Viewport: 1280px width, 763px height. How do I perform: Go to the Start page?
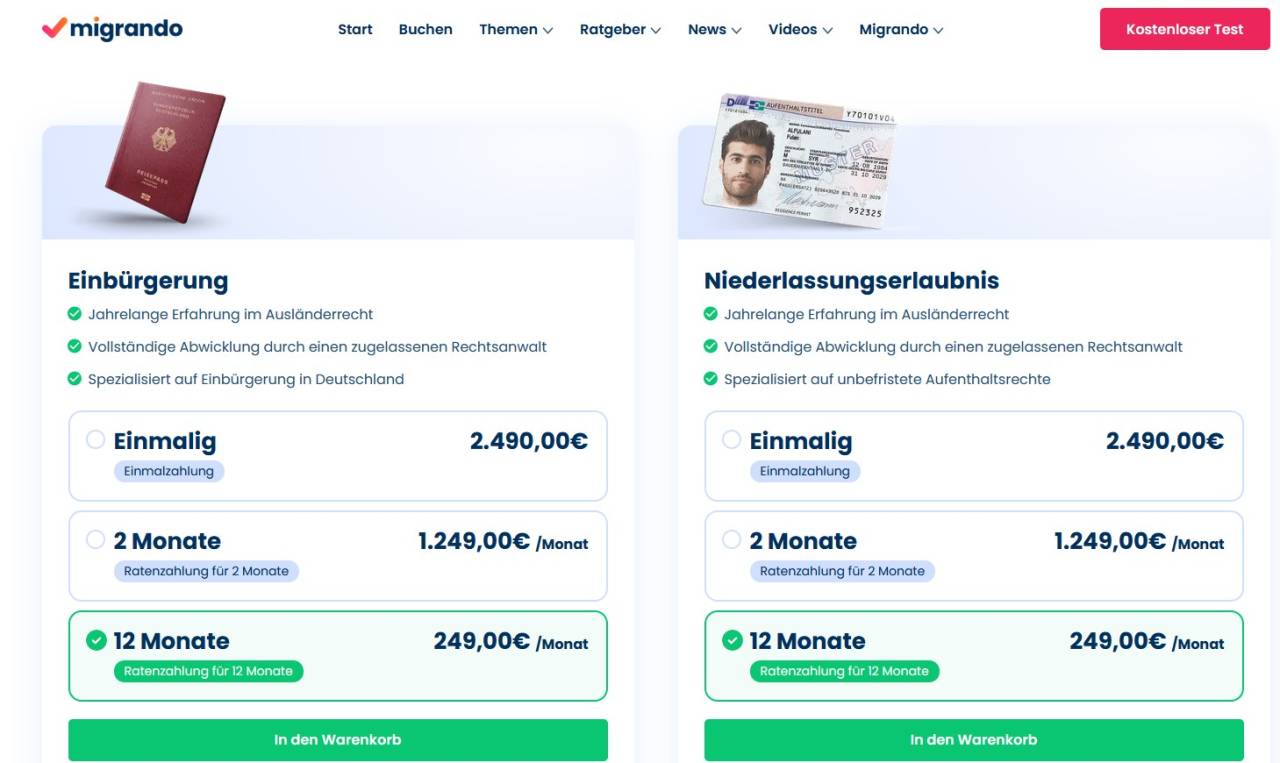click(355, 30)
